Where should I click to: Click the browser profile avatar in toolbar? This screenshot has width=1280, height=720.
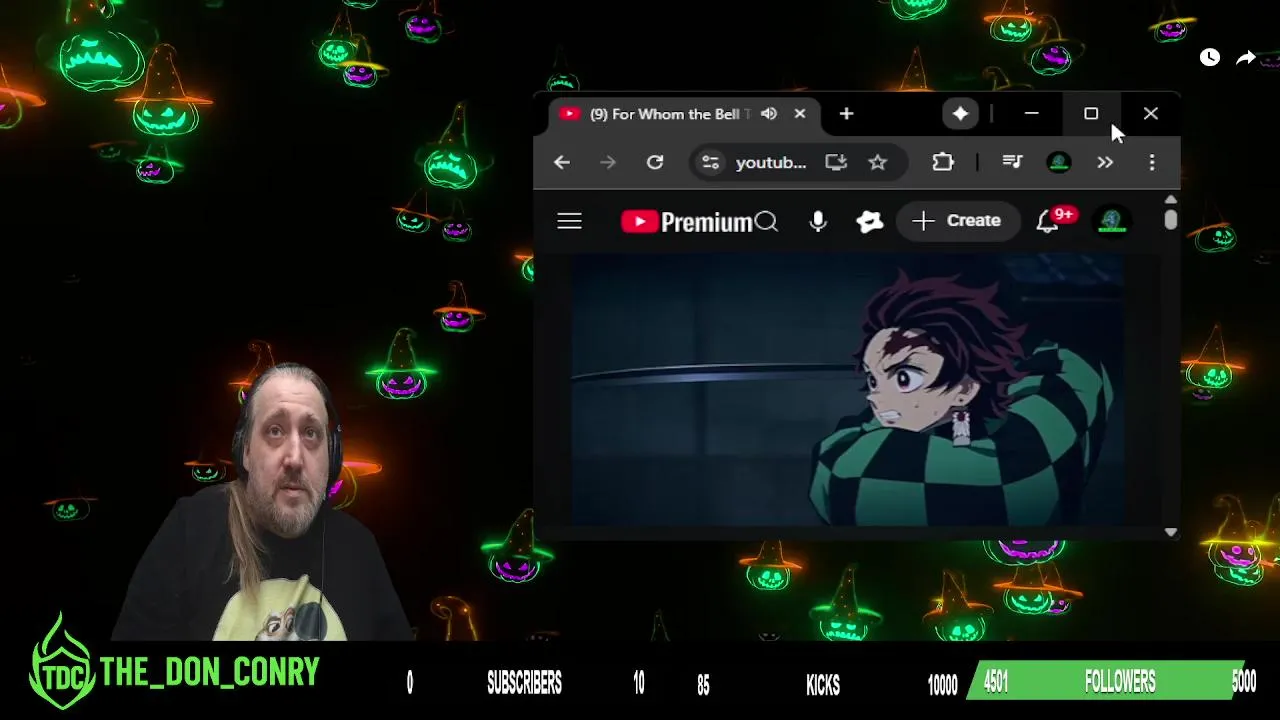[x=1059, y=162]
